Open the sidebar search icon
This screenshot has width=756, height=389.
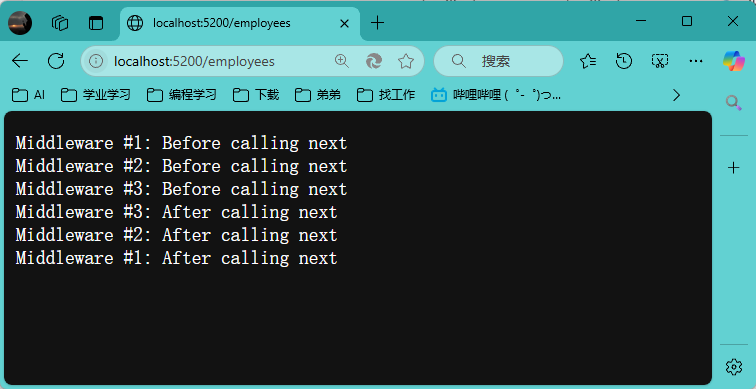coord(733,103)
